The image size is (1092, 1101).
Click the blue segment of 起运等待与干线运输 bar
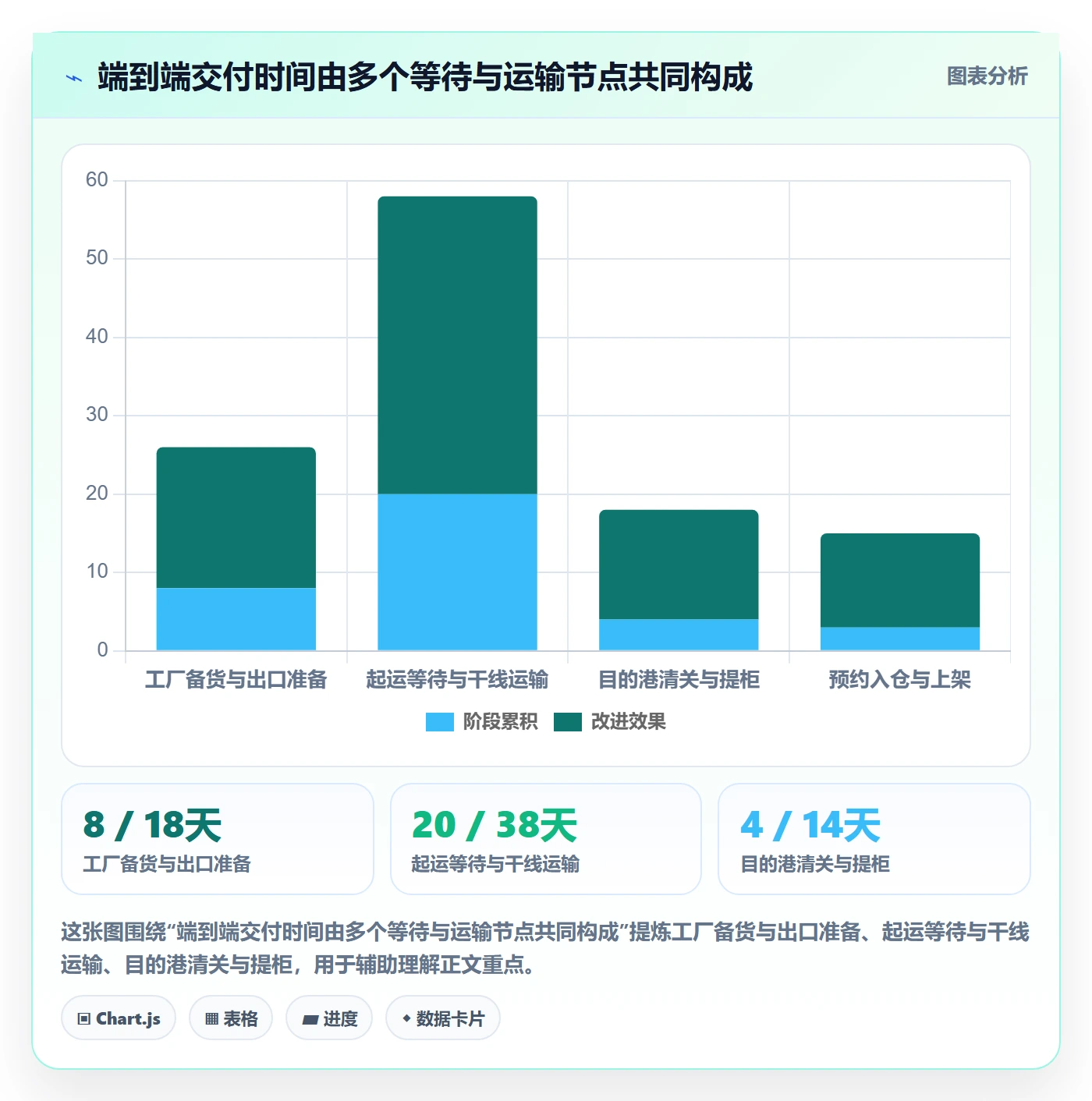458,572
